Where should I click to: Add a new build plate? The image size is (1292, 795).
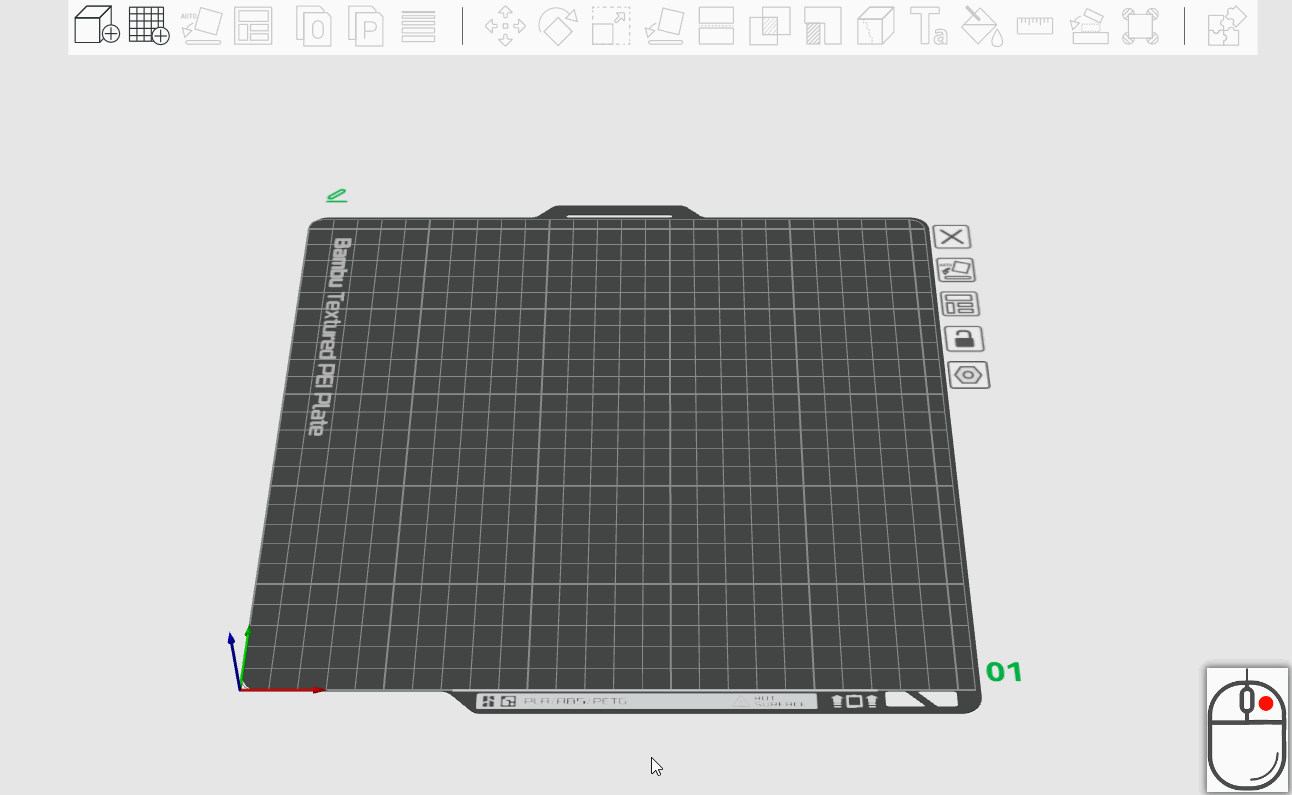coord(149,26)
